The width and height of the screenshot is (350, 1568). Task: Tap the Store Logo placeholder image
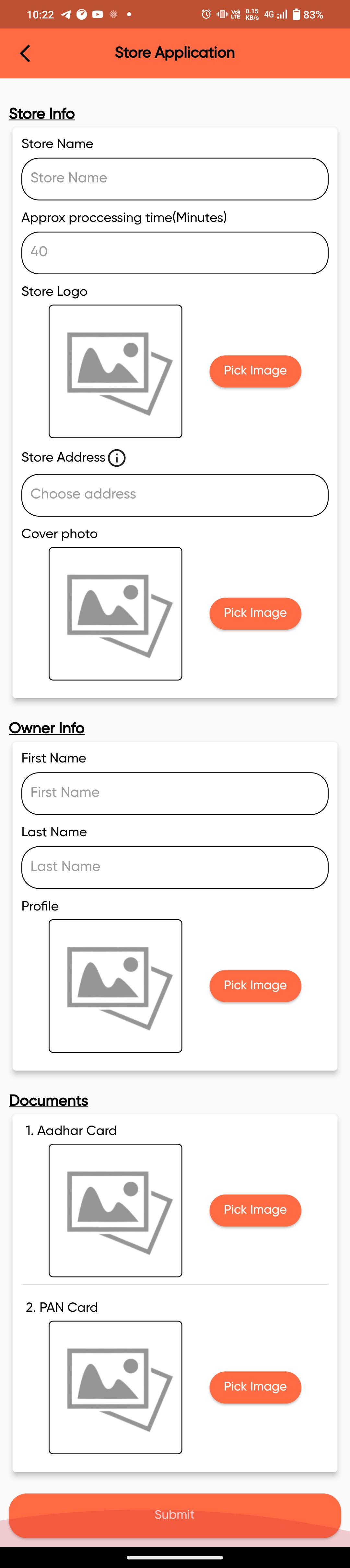click(116, 371)
